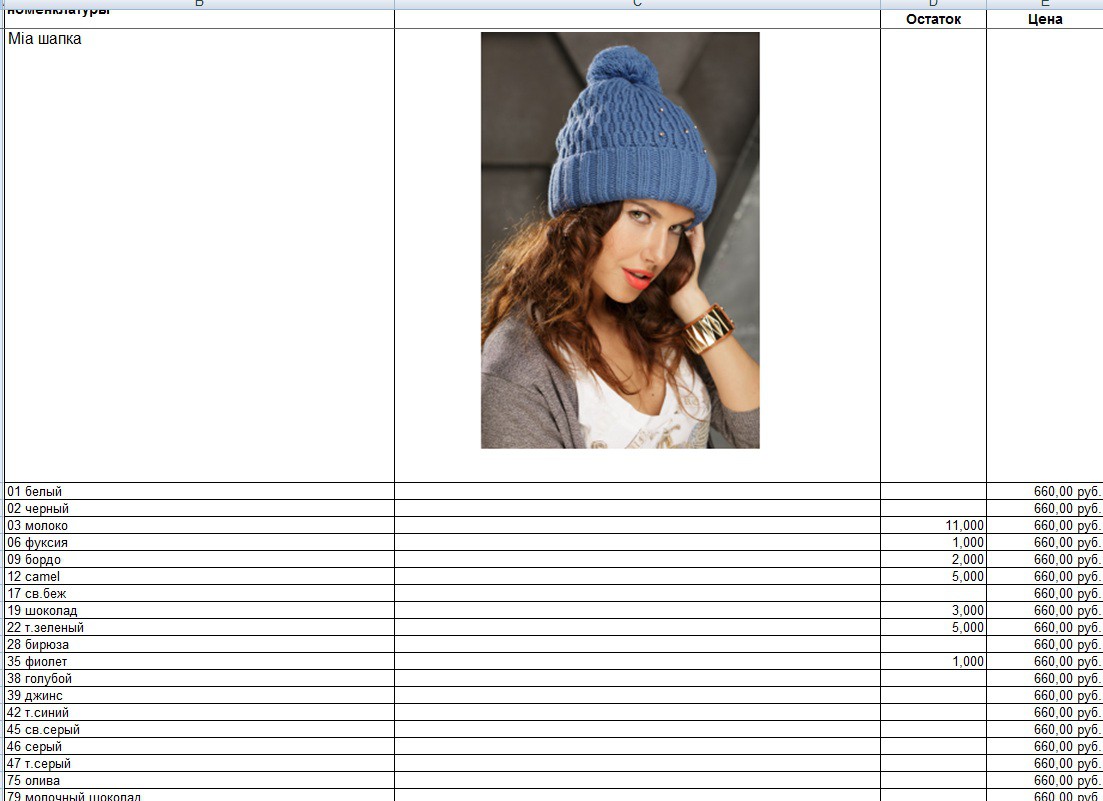The image size is (1103, 801).
Task: Select the stock value 3,000 for шоколад
Action: tap(968, 610)
